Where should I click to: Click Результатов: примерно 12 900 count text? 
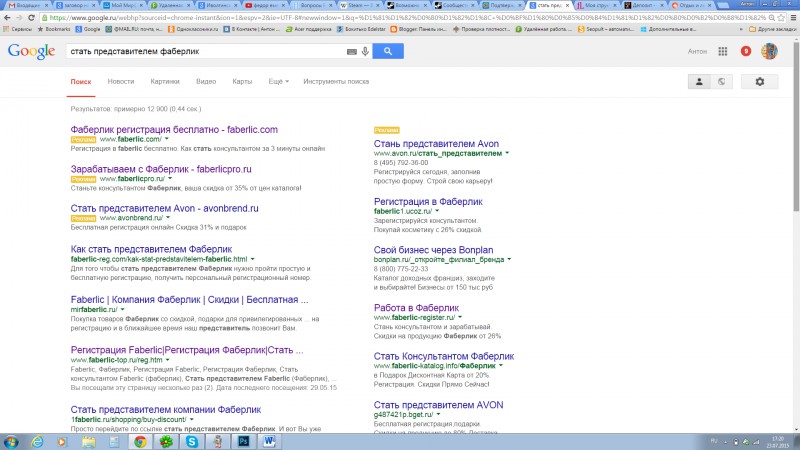coord(136,109)
